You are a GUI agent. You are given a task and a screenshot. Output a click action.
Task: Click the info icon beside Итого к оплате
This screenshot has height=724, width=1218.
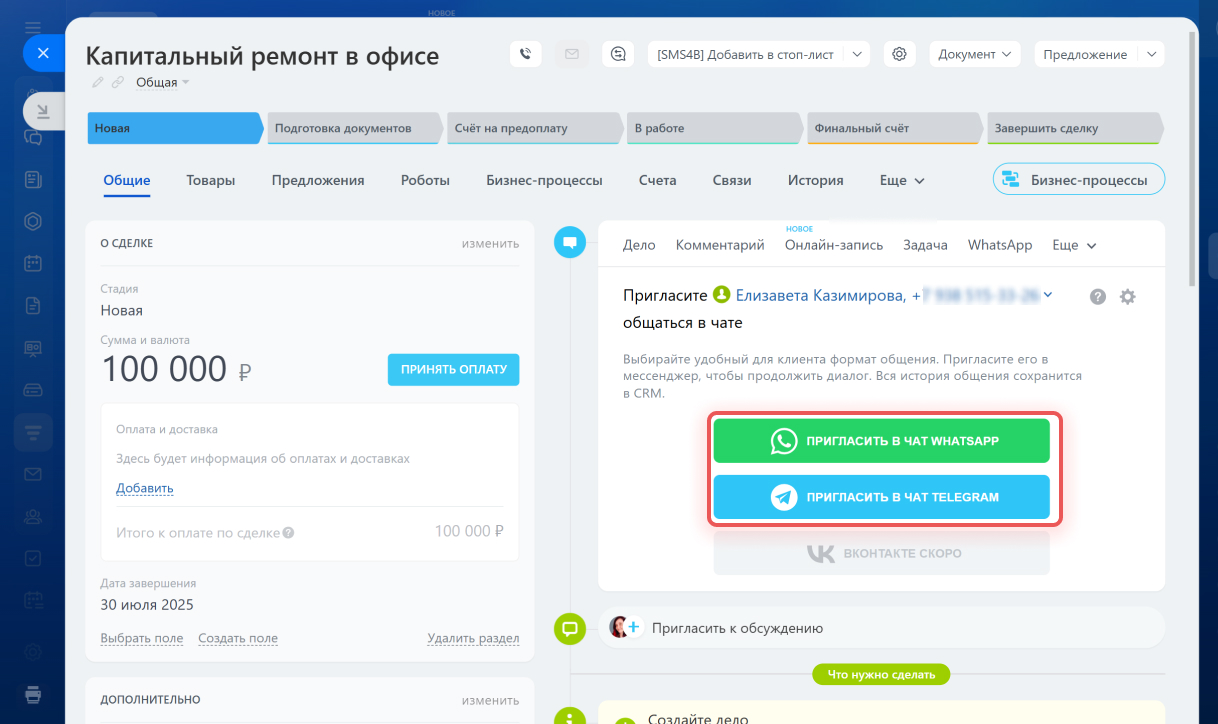point(289,533)
